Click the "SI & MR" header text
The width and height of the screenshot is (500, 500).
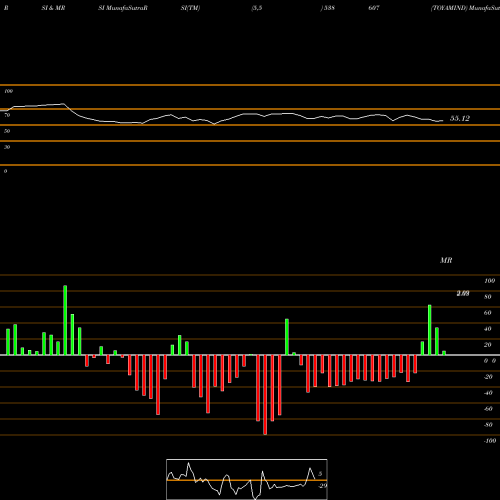point(53,8)
